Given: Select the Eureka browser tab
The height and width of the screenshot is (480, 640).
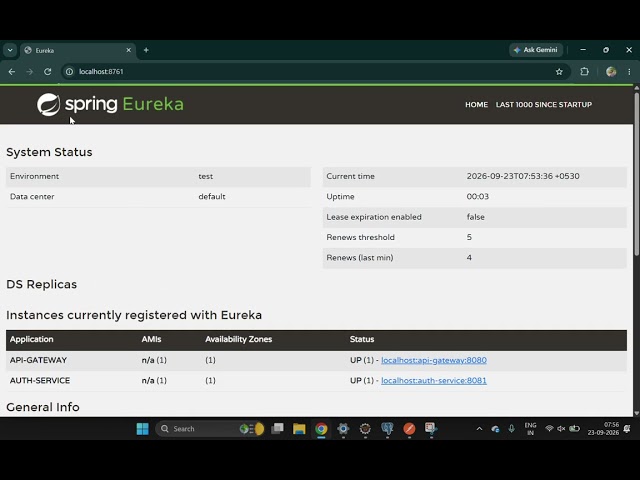Looking at the screenshot, I should pos(78,50).
